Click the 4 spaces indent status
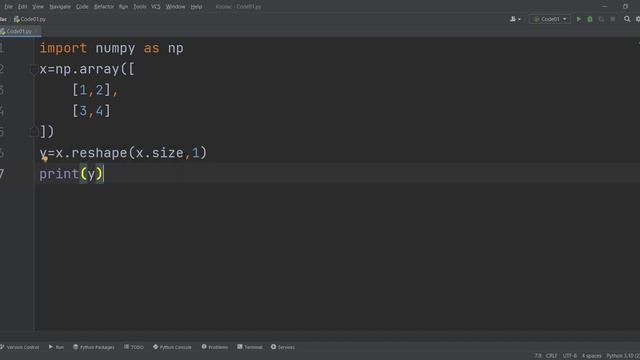Viewport: 640px width, 360px height. pos(591,356)
